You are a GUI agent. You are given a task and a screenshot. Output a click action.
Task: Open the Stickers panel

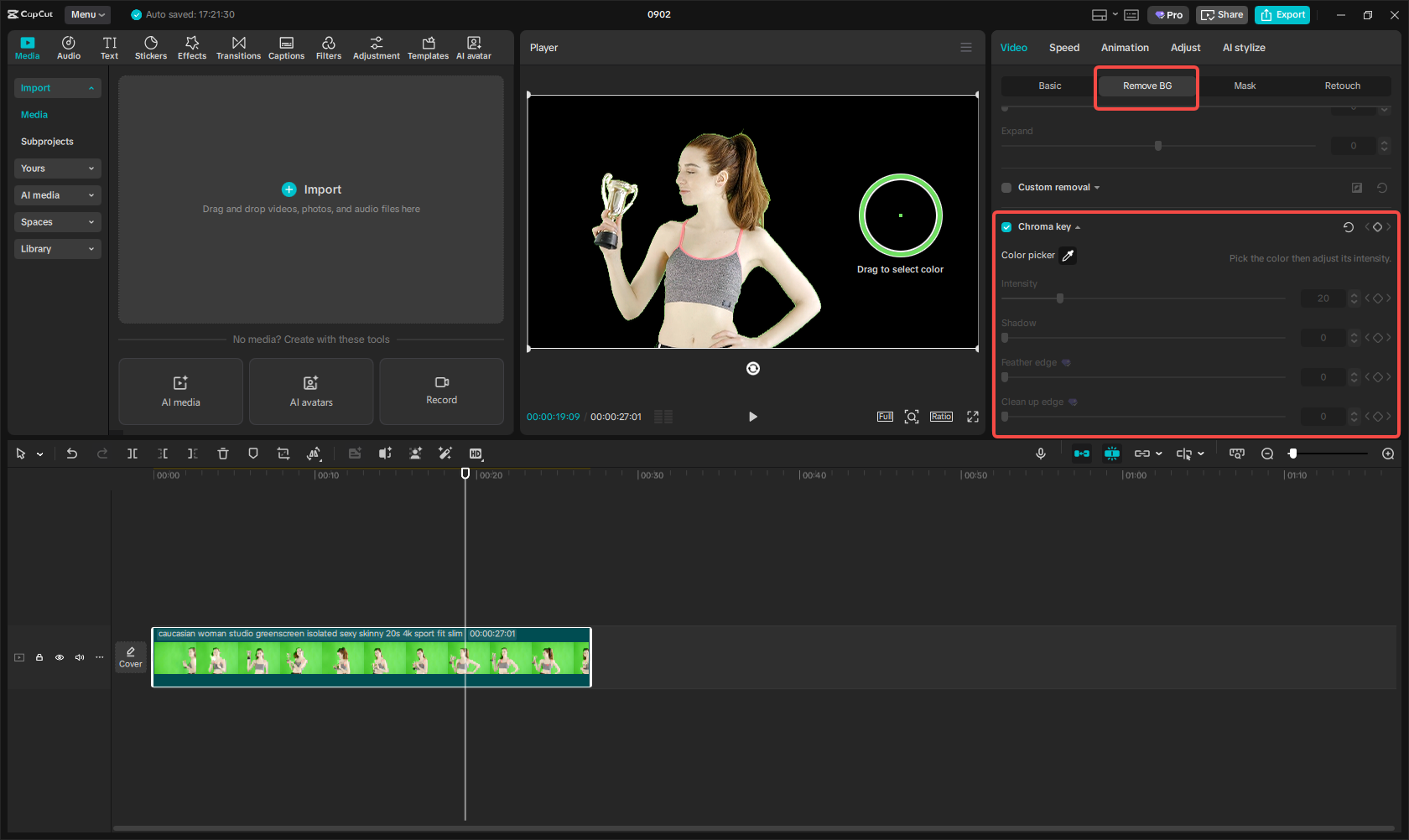pos(151,48)
